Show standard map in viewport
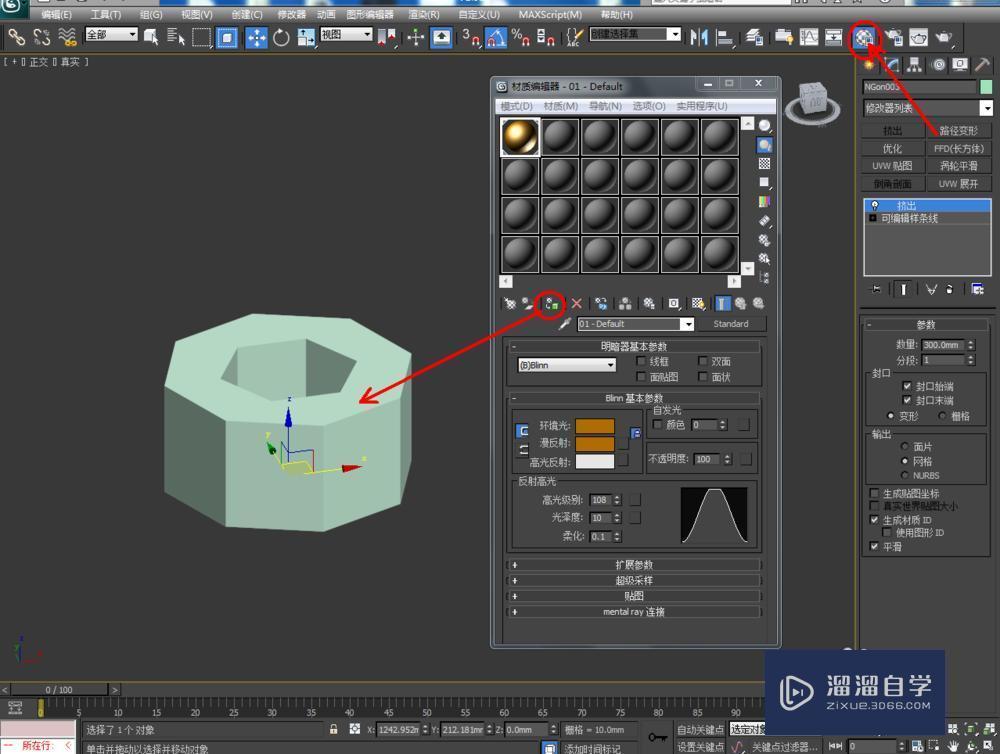 click(x=699, y=304)
